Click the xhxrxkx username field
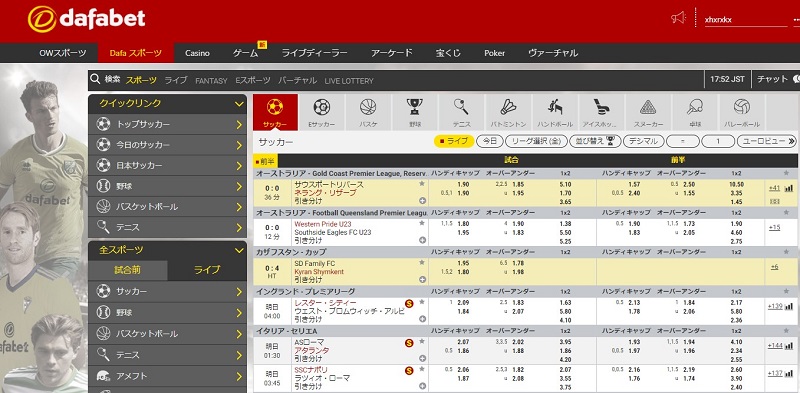This screenshot has height=393, width=800. [x=746, y=20]
